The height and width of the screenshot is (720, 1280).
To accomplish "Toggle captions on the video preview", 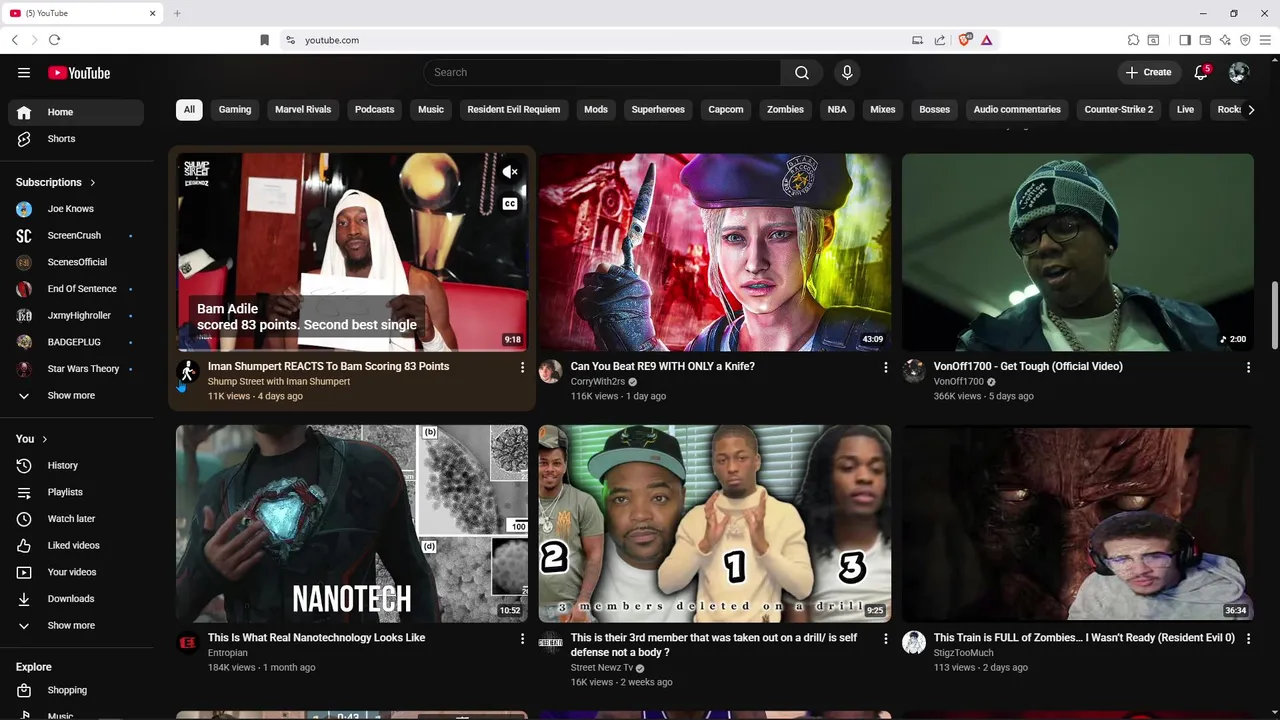I will pyautogui.click(x=510, y=204).
